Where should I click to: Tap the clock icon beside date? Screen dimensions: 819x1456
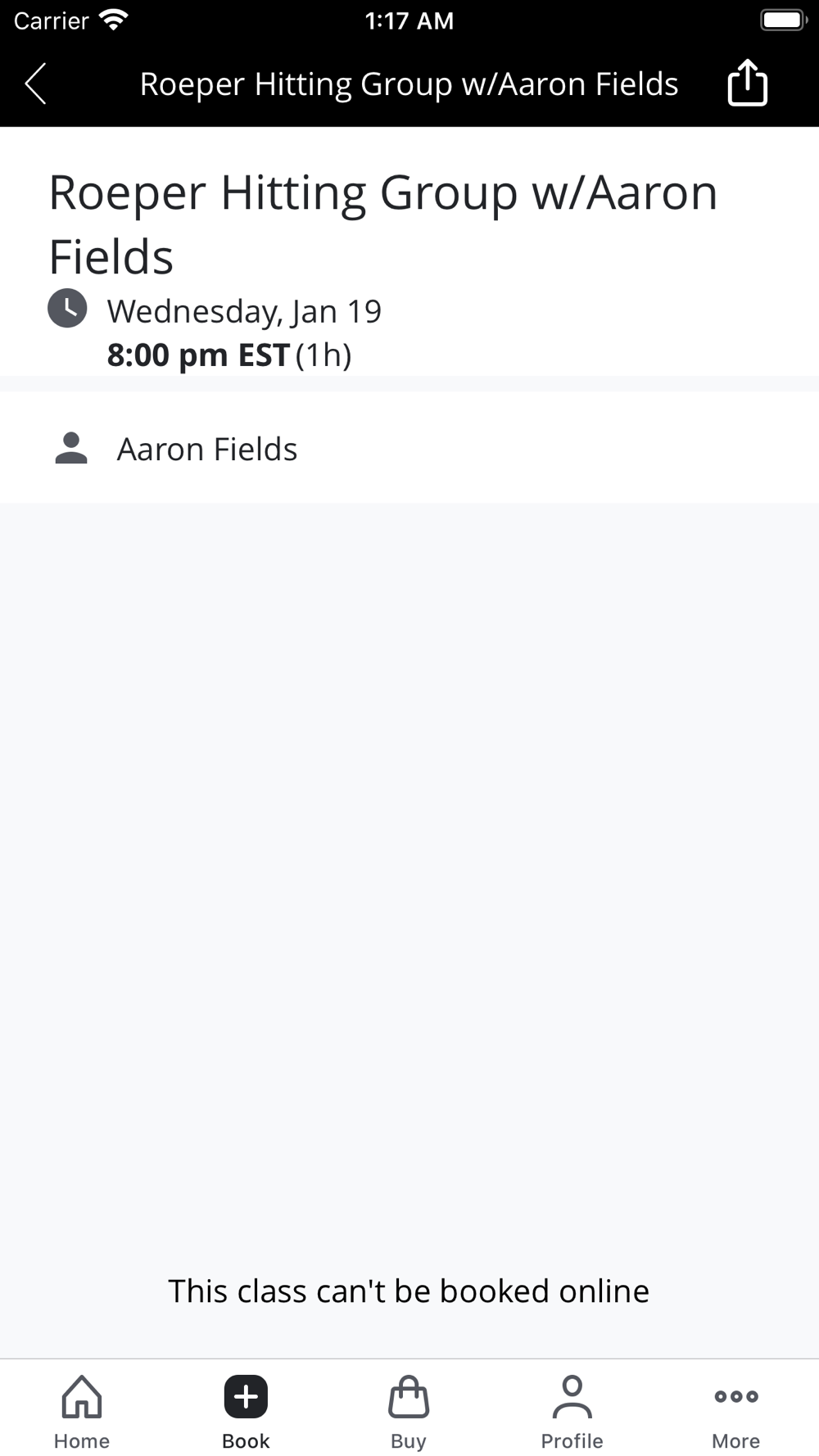(67, 309)
